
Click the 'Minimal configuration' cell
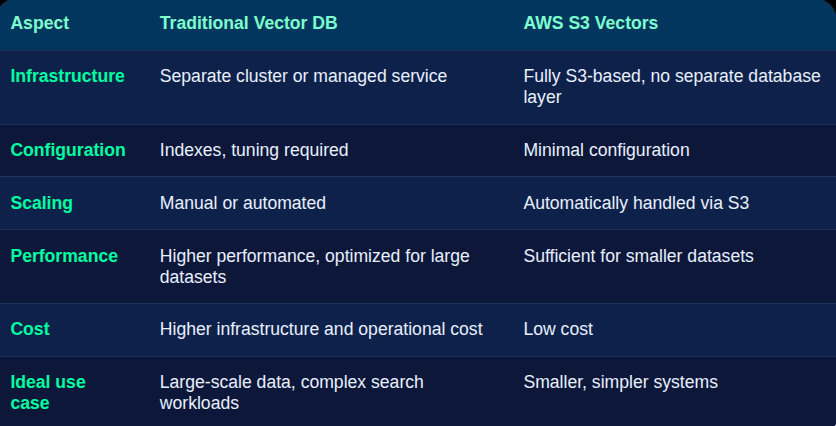(607, 150)
